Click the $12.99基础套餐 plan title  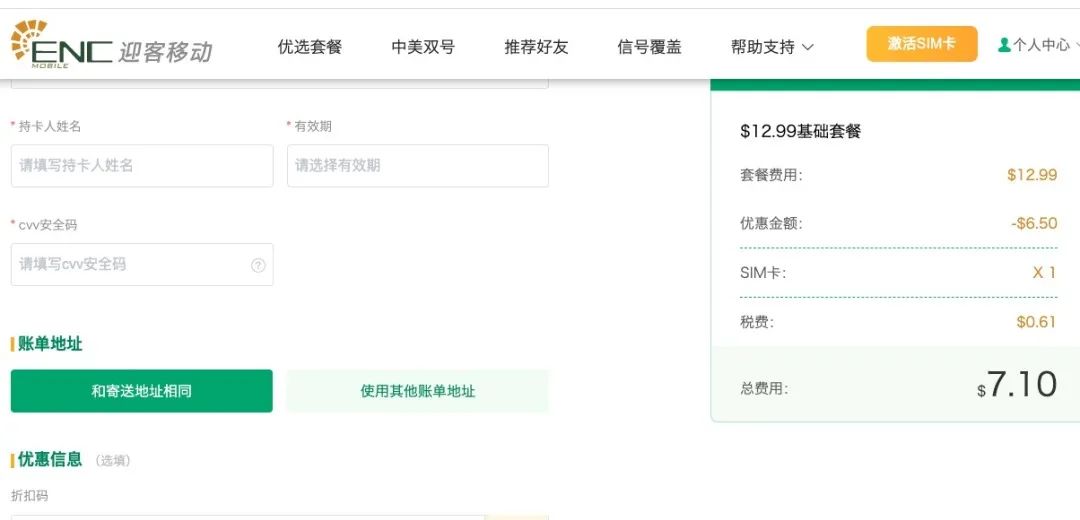tap(800, 131)
